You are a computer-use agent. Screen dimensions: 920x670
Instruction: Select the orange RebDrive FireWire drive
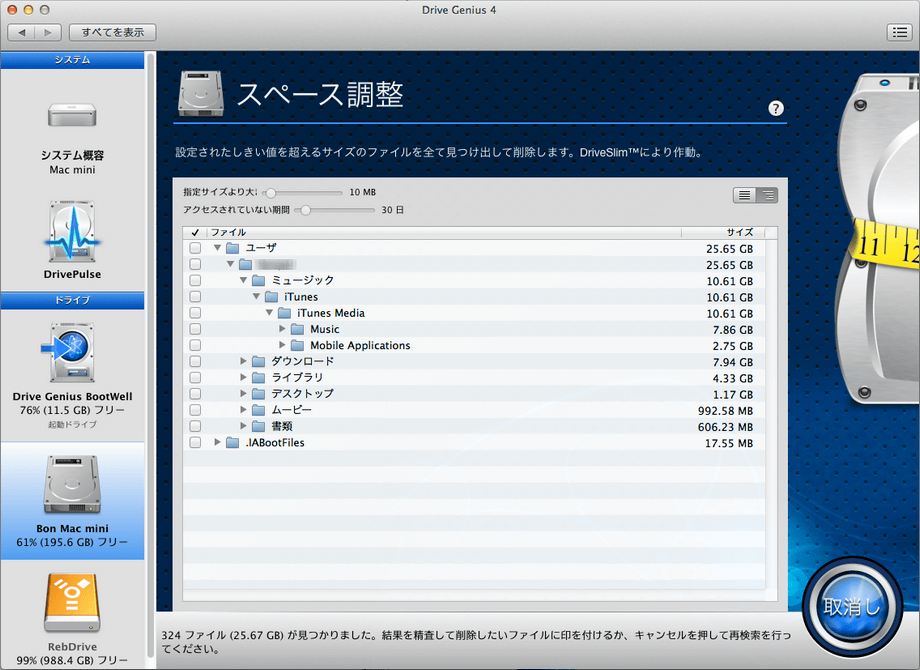72,603
